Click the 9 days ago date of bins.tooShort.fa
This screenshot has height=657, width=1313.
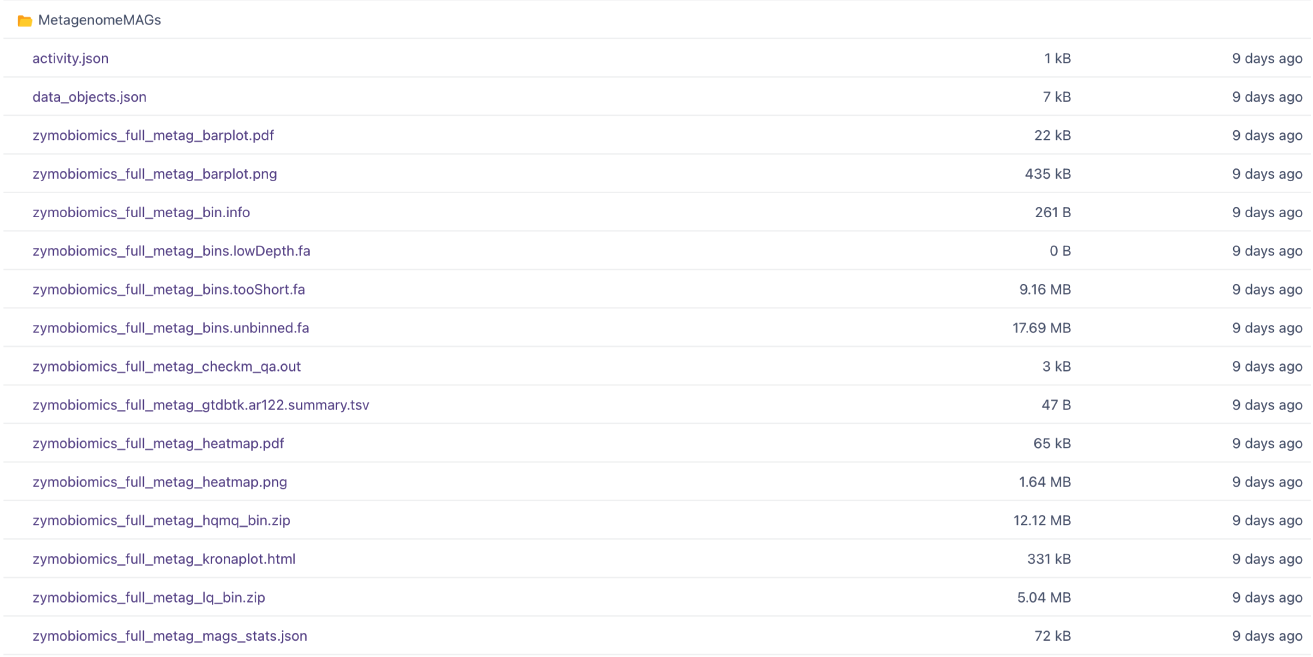(x=1267, y=290)
